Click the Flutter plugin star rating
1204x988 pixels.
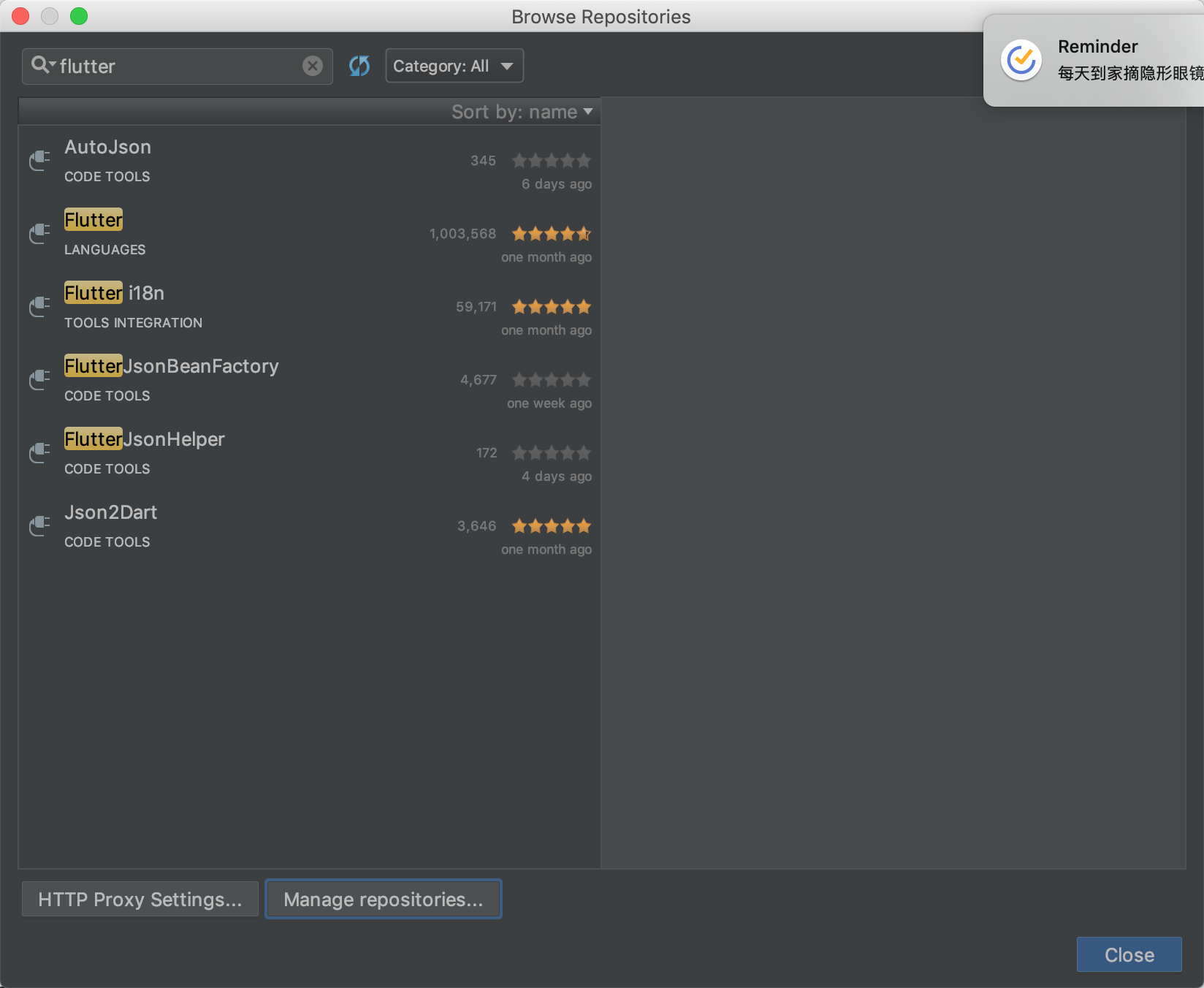tap(552, 234)
